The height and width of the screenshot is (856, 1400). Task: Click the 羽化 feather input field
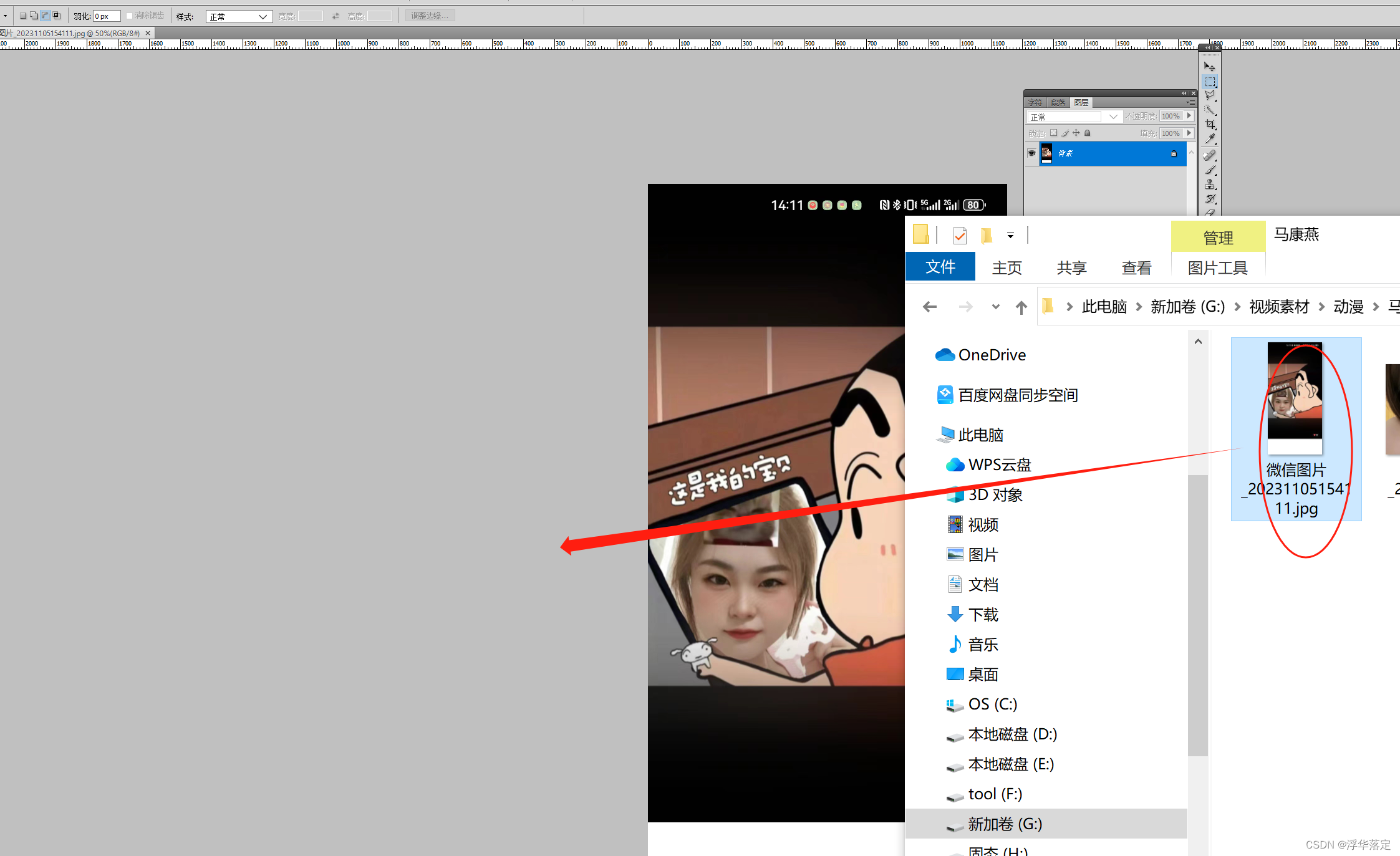(107, 16)
